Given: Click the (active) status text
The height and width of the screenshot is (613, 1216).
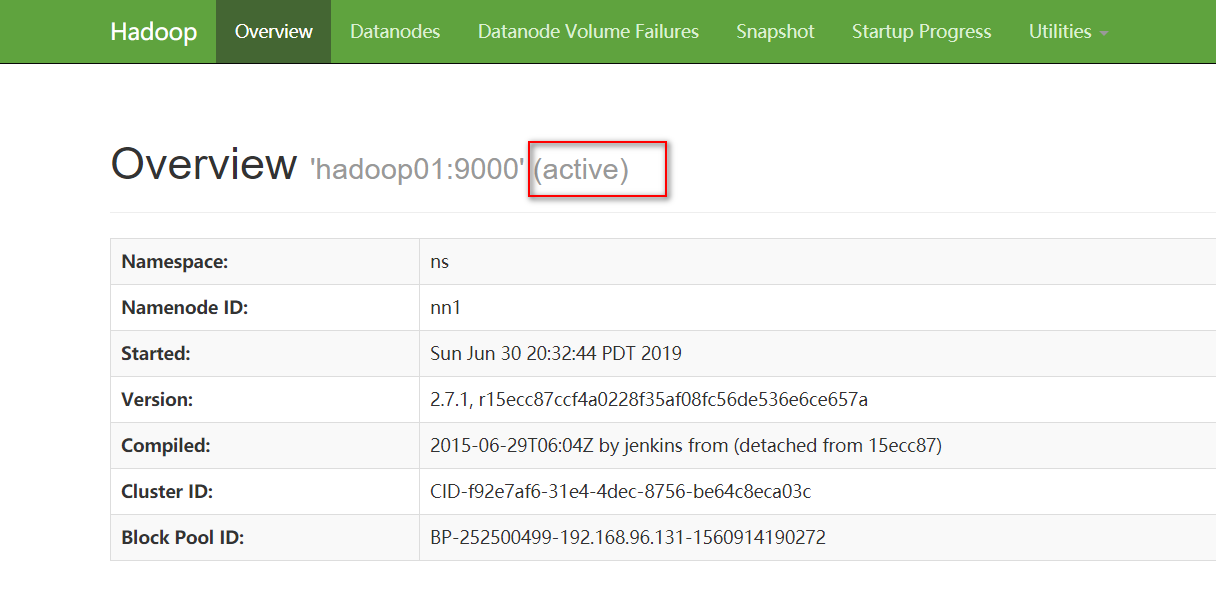Looking at the screenshot, I should point(581,169).
